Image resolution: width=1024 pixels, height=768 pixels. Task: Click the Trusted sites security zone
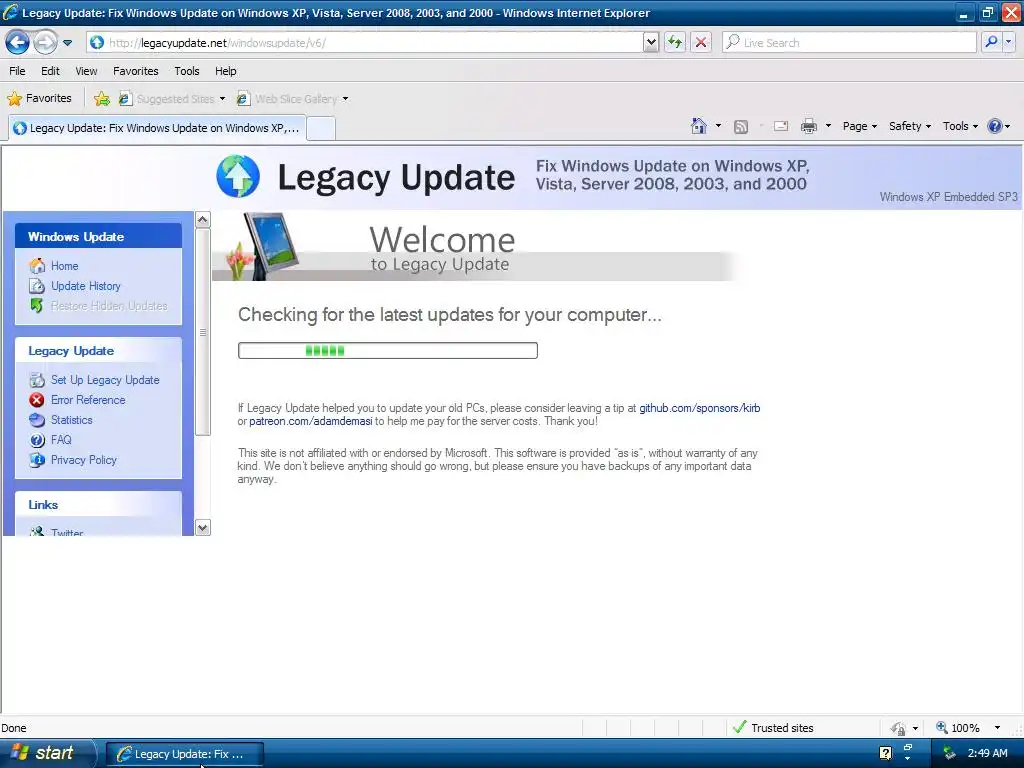click(773, 728)
